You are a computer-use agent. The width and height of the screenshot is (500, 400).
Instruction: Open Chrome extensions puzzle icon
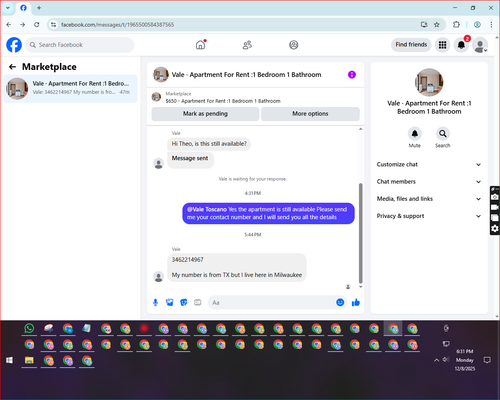pyautogui.click(x=456, y=25)
